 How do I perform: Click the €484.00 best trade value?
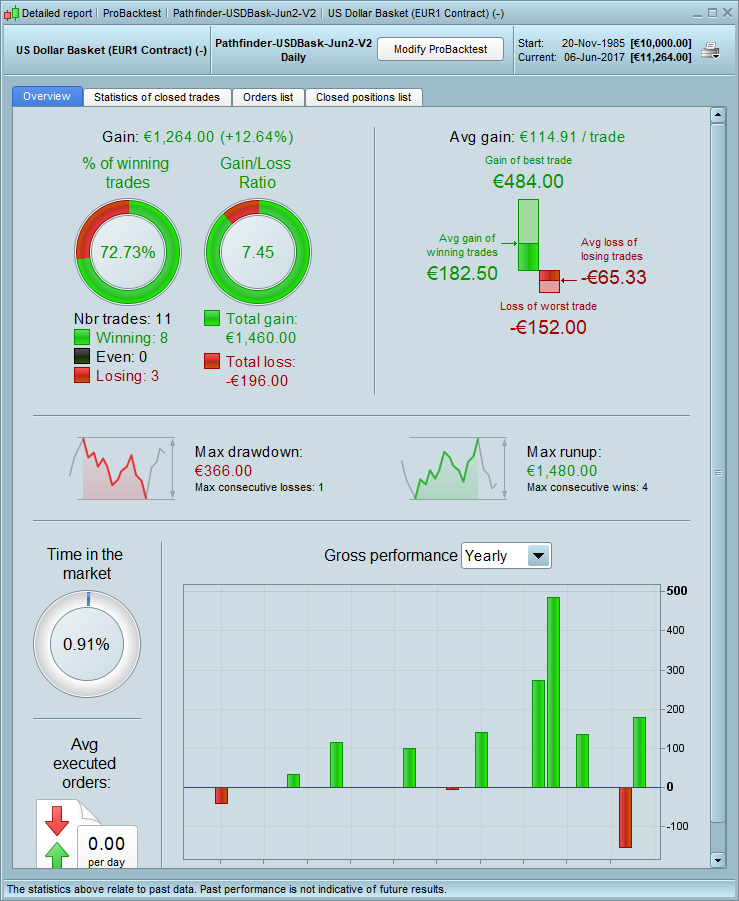tap(528, 181)
